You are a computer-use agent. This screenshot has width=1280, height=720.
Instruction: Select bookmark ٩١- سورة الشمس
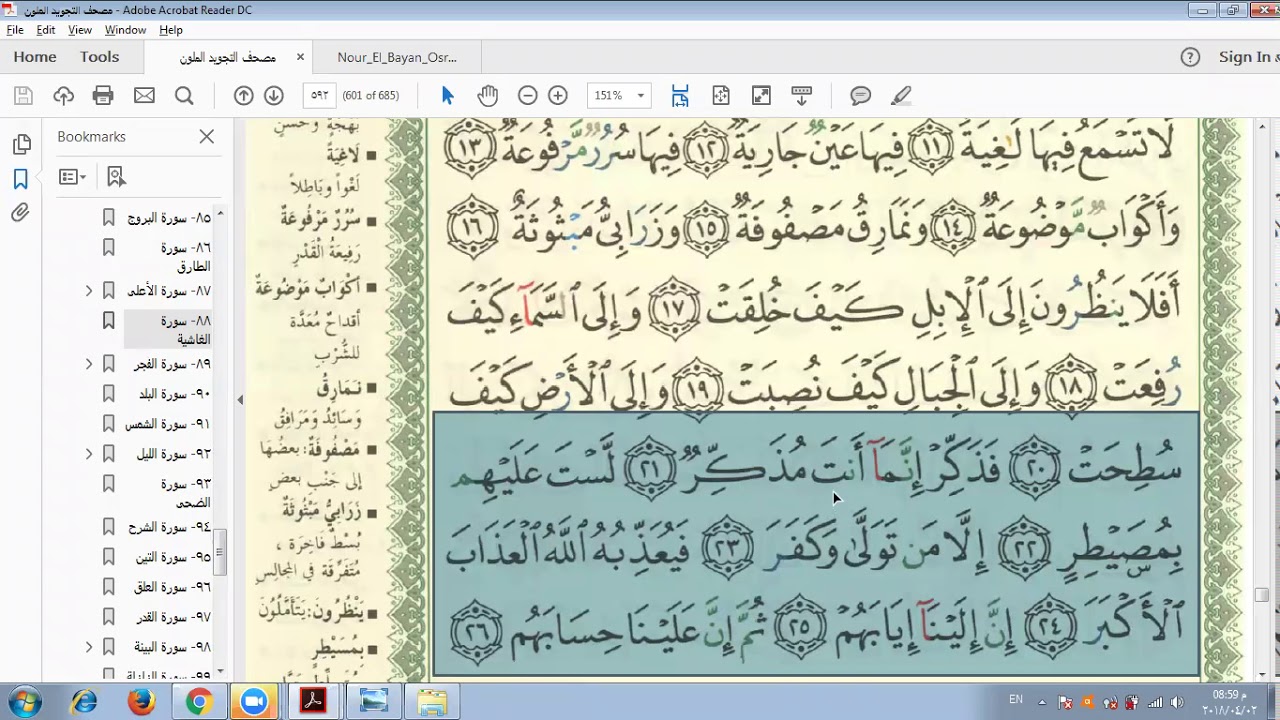tap(168, 424)
